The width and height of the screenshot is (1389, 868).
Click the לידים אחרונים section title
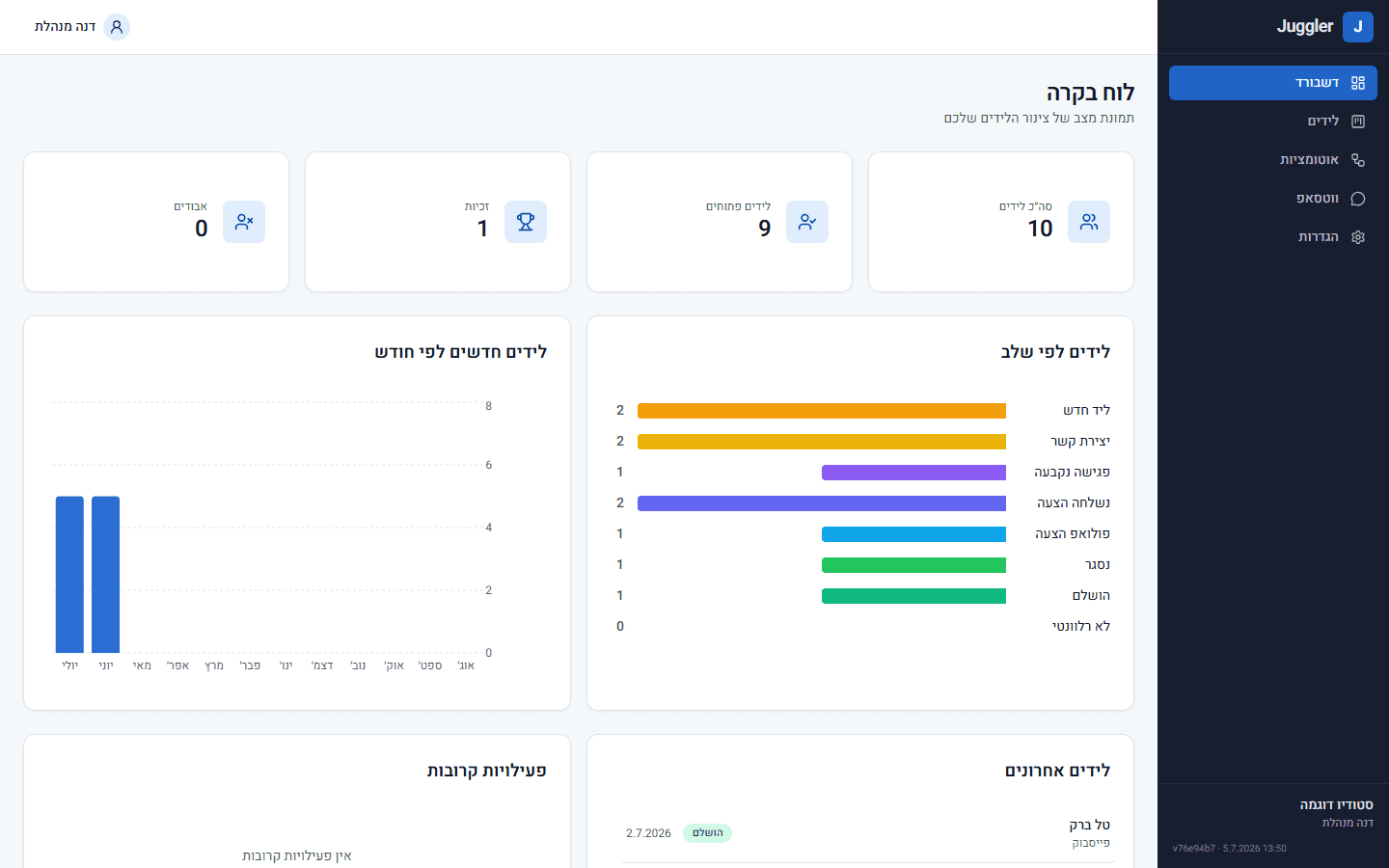[1058, 771]
